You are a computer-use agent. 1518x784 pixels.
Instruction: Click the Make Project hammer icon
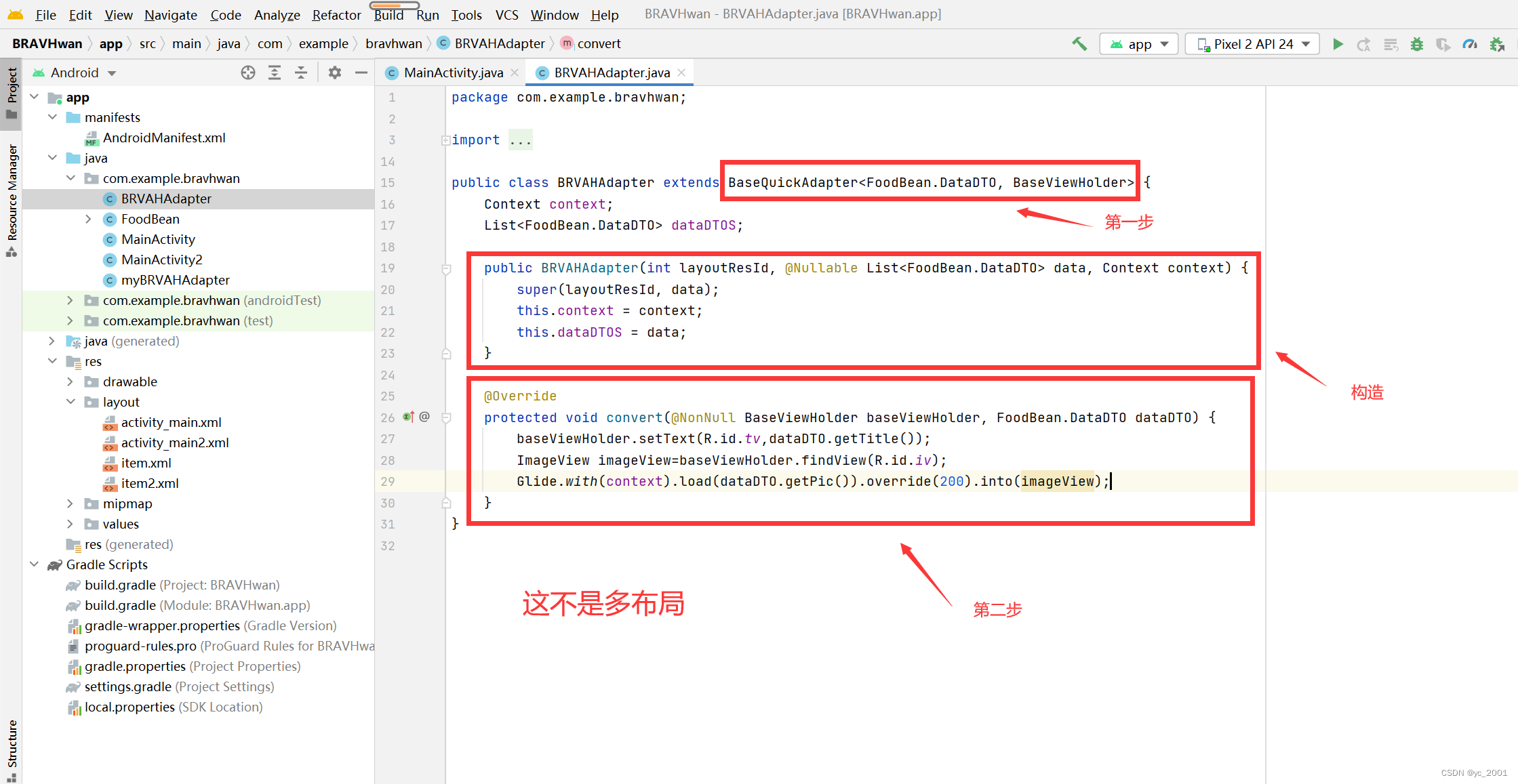point(1079,45)
